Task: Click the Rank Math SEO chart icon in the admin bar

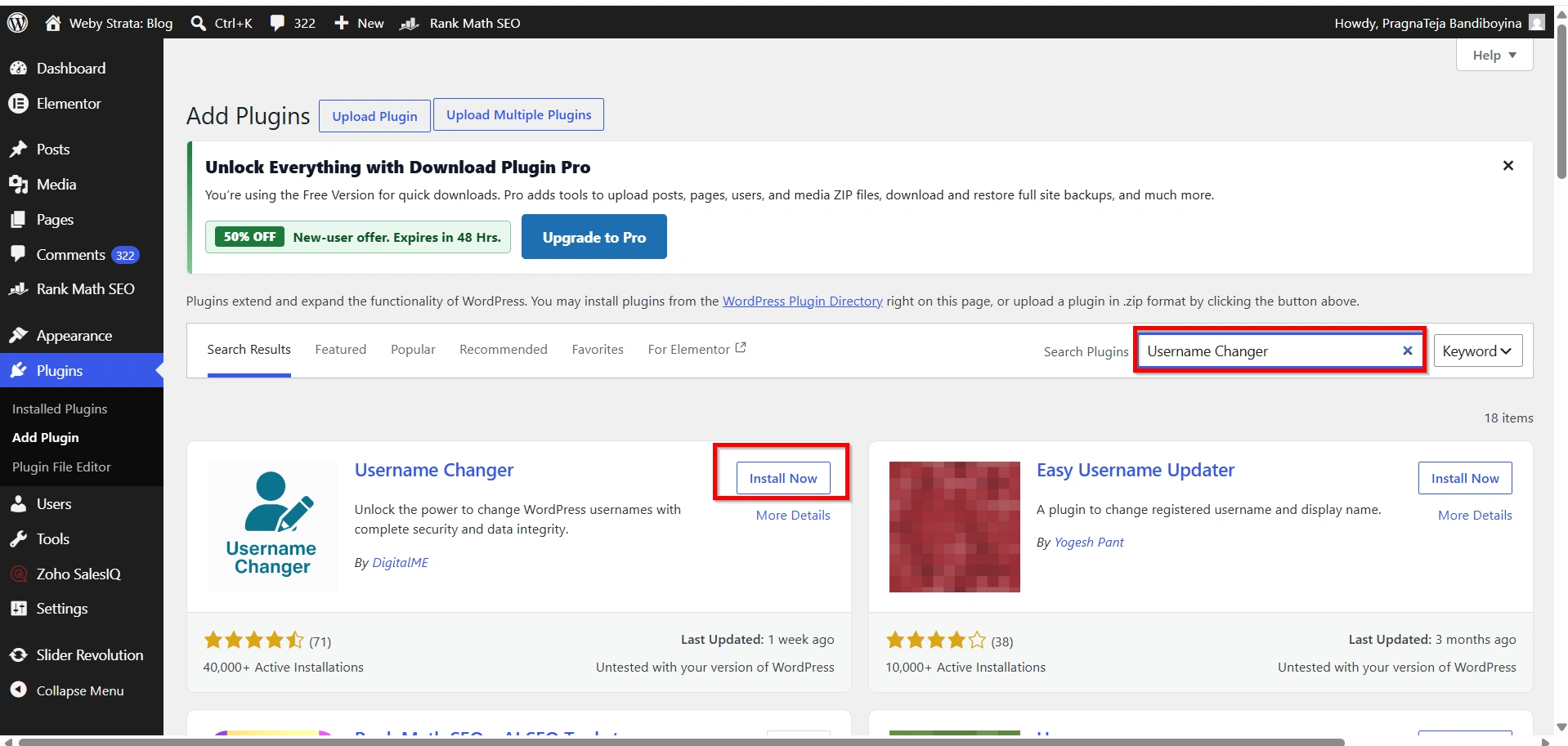Action: click(x=410, y=24)
